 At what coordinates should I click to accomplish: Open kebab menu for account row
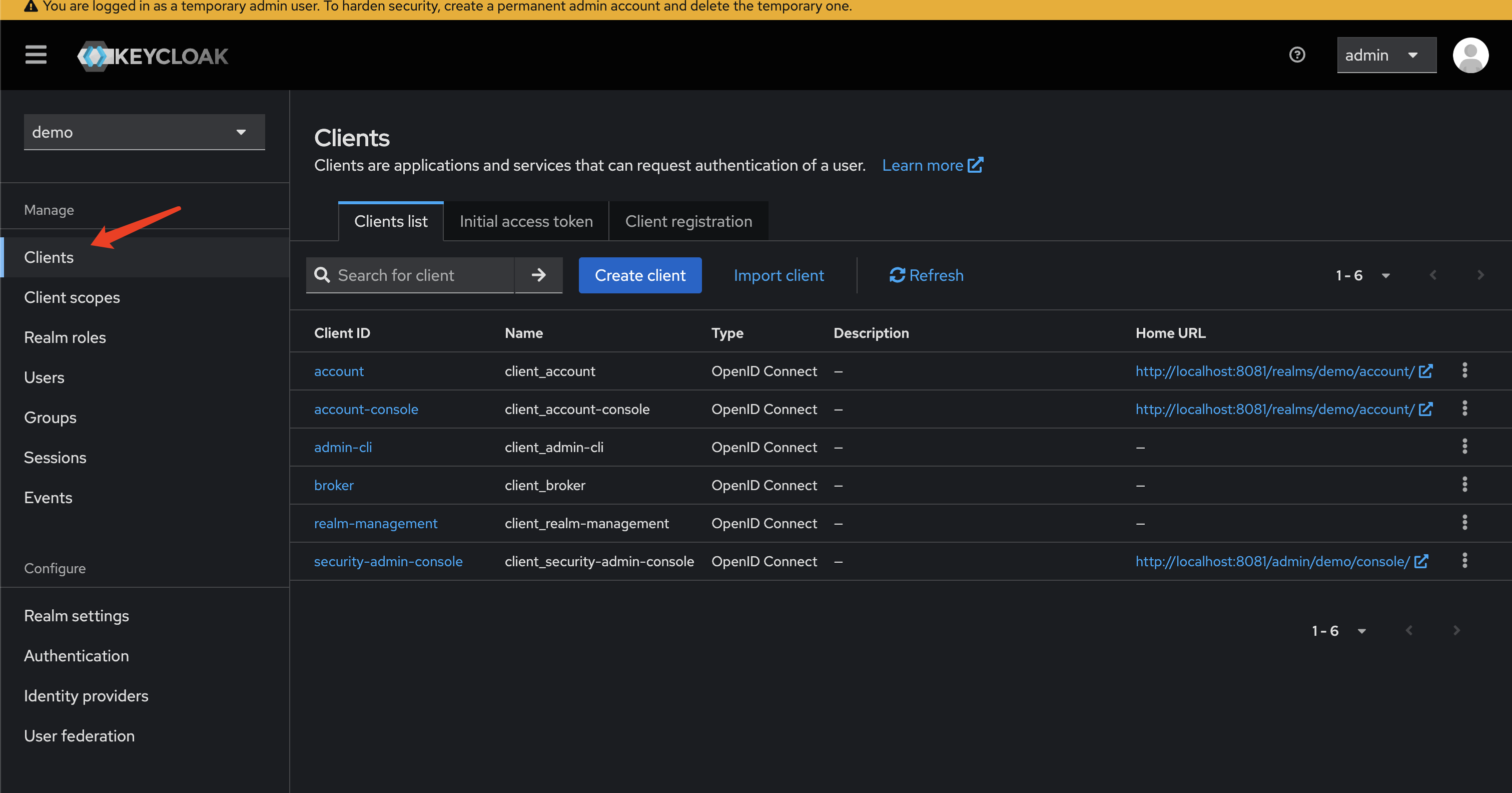pyautogui.click(x=1464, y=370)
